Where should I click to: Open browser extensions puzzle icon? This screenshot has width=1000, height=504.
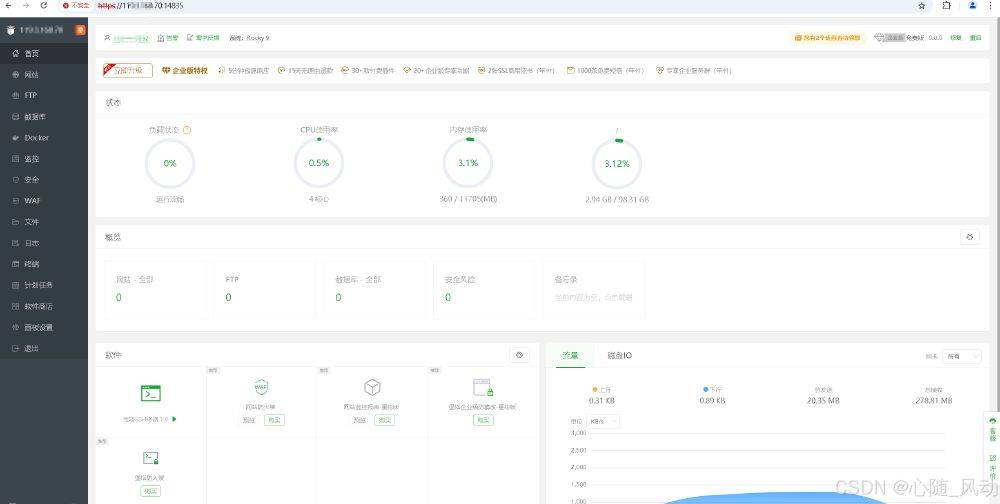[945, 6]
